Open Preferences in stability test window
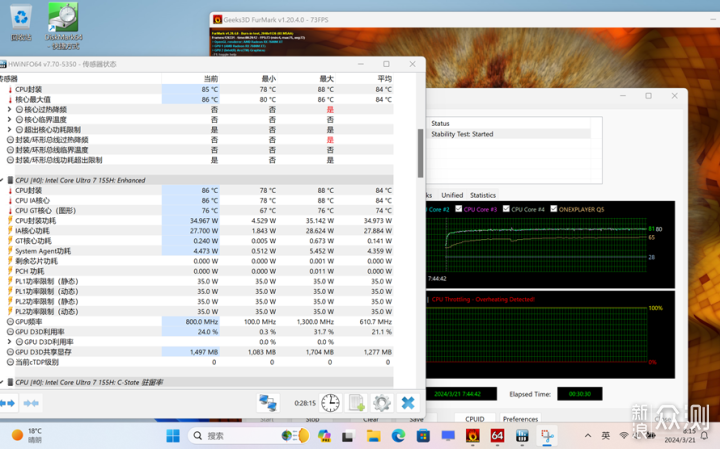The height and width of the screenshot is (449, 720). (x=520, y=419)
